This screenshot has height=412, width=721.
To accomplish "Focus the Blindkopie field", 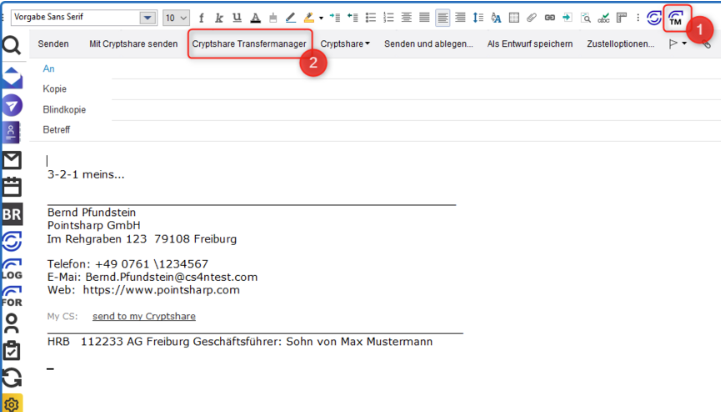I will coord(416,110).
